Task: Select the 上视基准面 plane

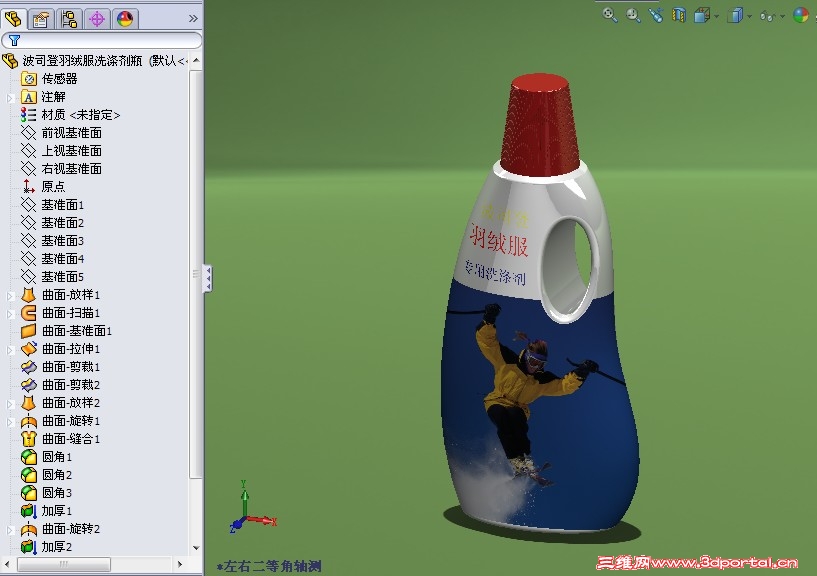Action: (61, 151)
